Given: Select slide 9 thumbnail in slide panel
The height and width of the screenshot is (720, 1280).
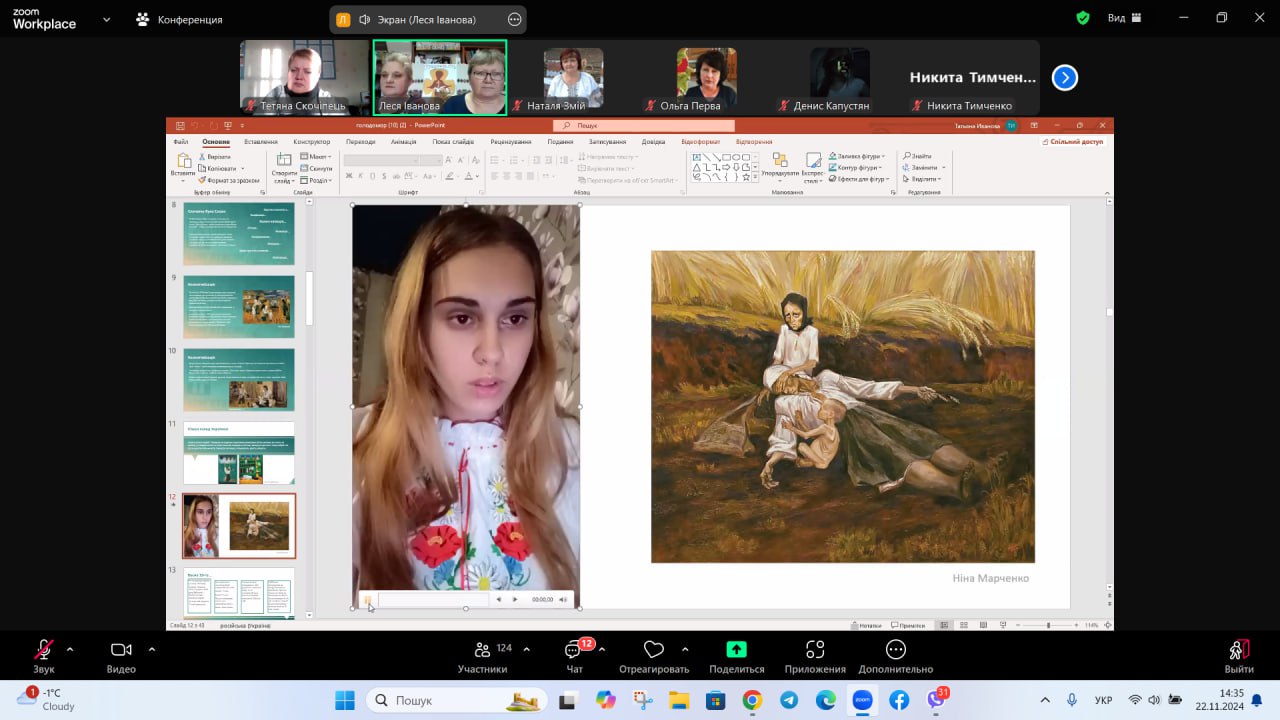Looking at the screenshot, I should [239, 306].
